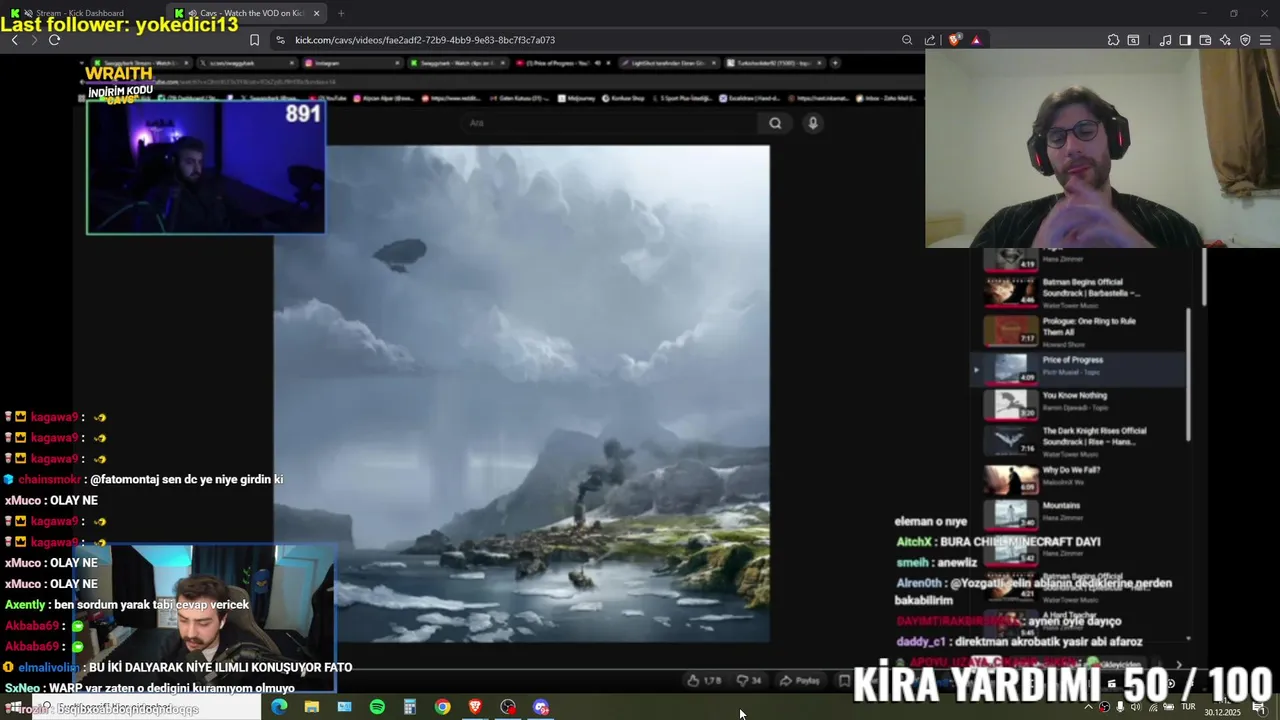Open Google Chrome from the taskbar
The height and width of the screenshot is (720, 1280).
click(x=442, y=707)
